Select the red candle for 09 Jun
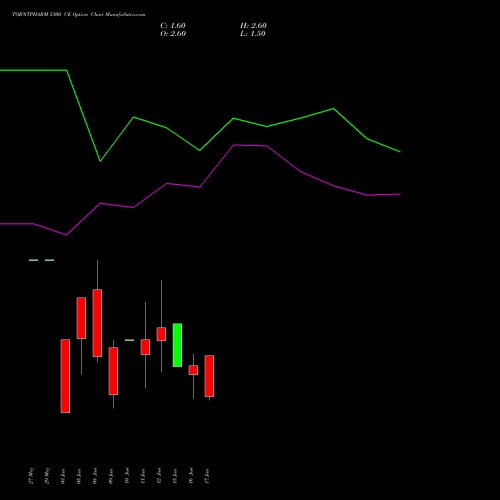500x500 pixels. (113, 371)
